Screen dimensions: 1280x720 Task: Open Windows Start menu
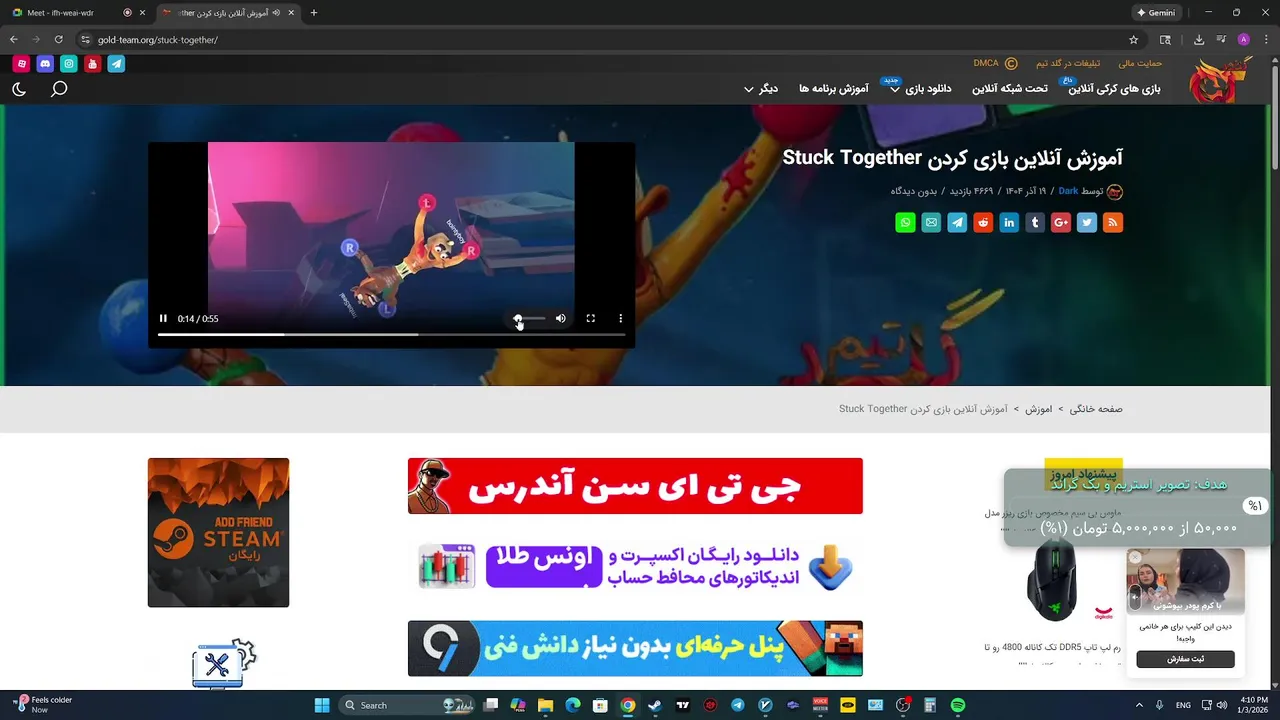pos(322,705)
